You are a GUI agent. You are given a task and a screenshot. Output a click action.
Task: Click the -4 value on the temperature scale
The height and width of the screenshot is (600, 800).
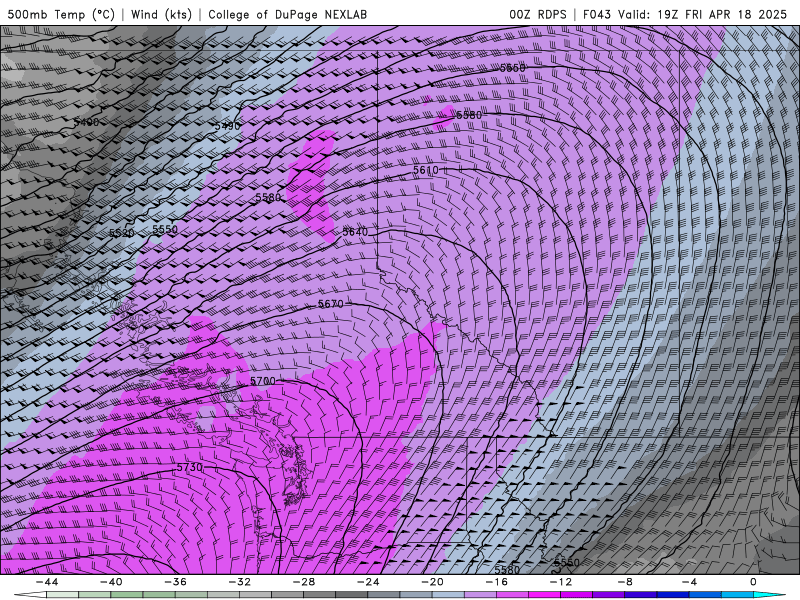pyautogui.click(x=690, y=582)
